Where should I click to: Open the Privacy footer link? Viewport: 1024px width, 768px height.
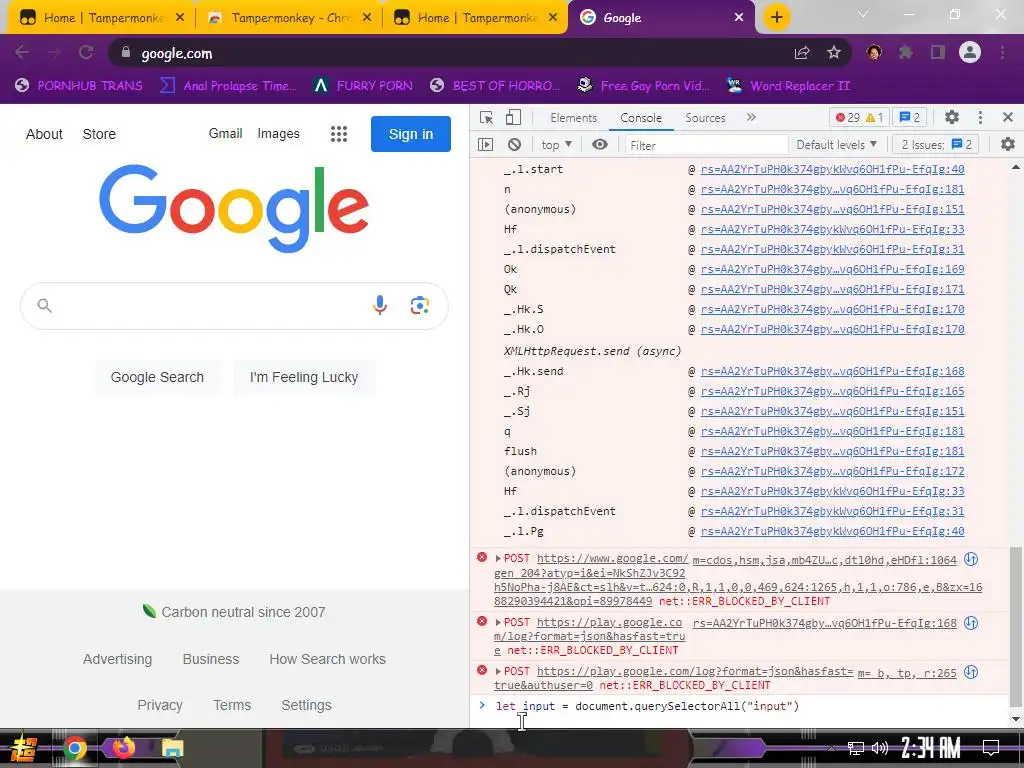[x=160, y=705]
